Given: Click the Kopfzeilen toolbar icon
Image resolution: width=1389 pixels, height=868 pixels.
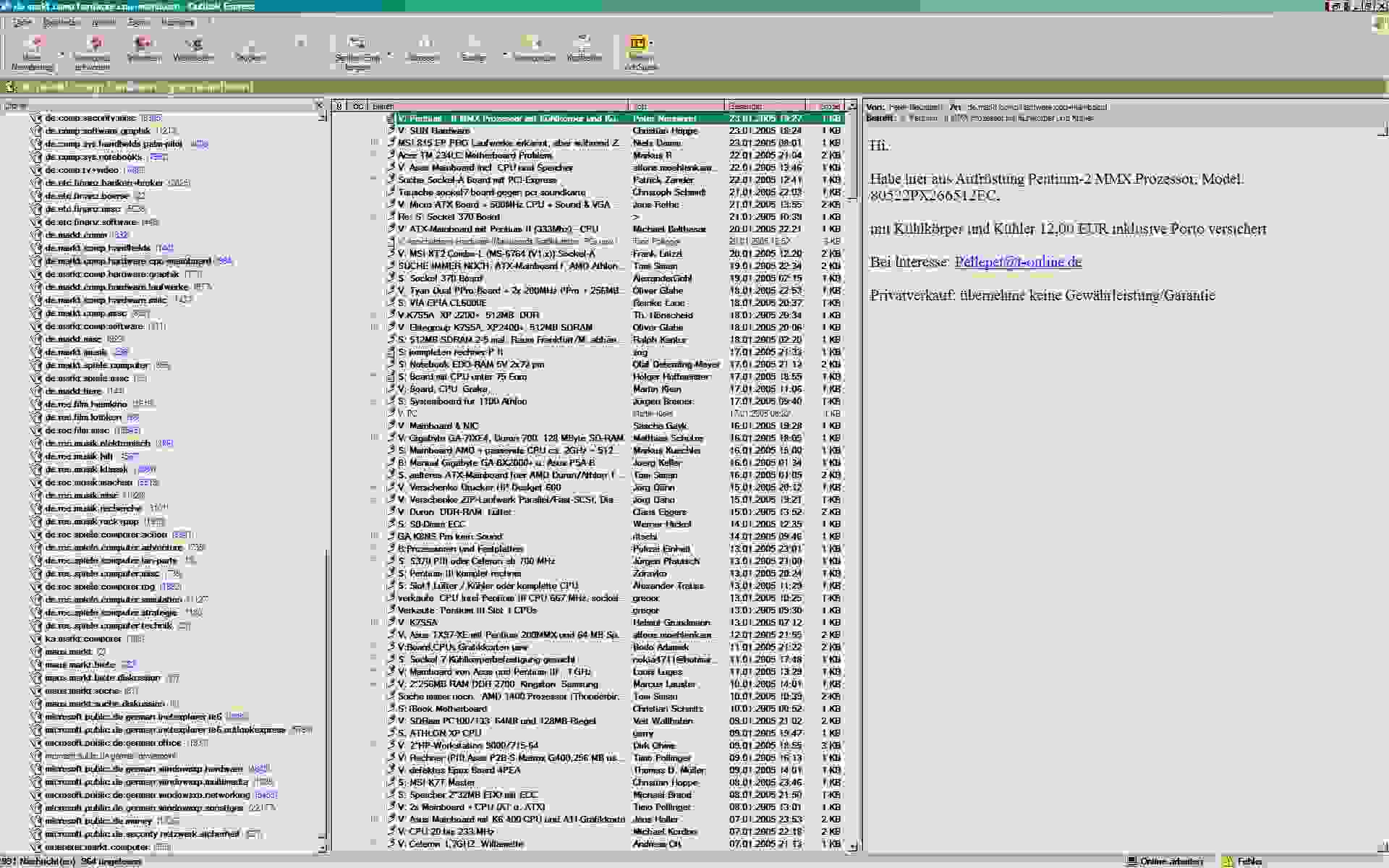Looking at the screenshot, I should click(584, 49).
